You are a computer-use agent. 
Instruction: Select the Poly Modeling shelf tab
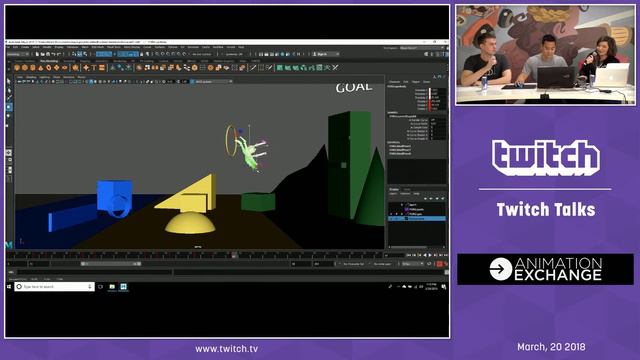coord(49,61)
